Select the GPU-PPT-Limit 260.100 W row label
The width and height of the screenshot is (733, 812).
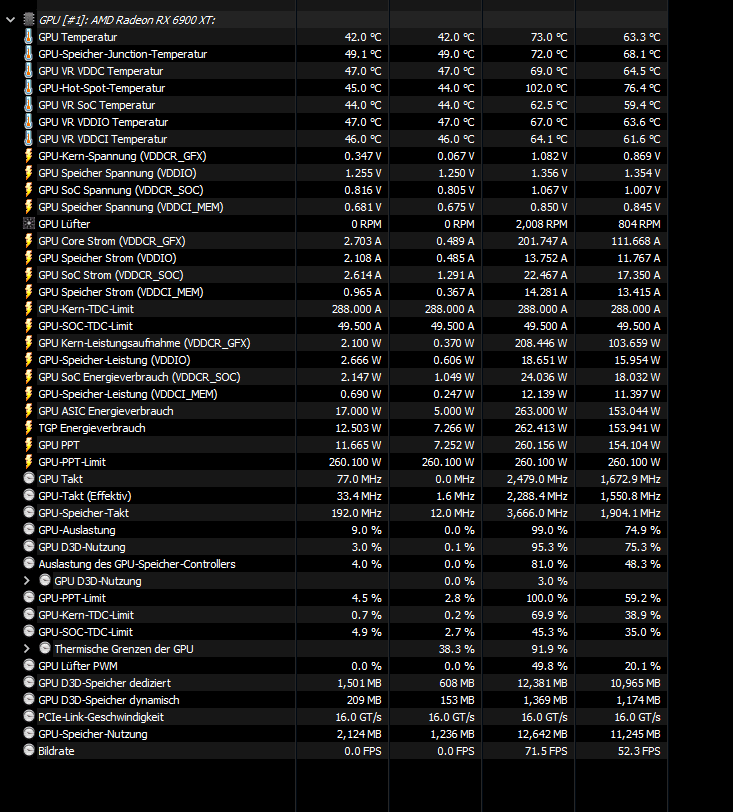(x=72, y=462)
